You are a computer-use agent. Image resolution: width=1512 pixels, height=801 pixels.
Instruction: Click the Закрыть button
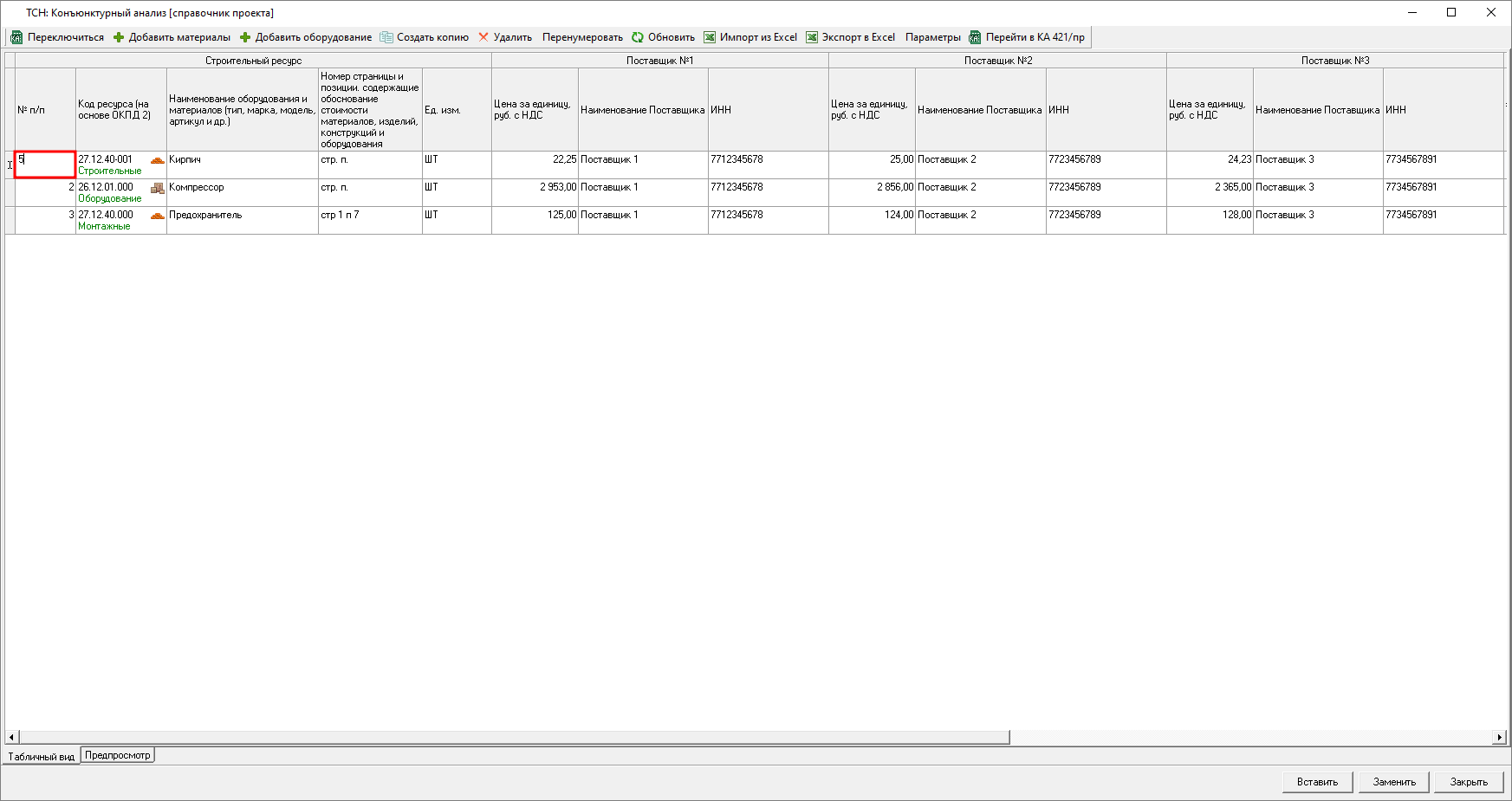coord(1468,782)
